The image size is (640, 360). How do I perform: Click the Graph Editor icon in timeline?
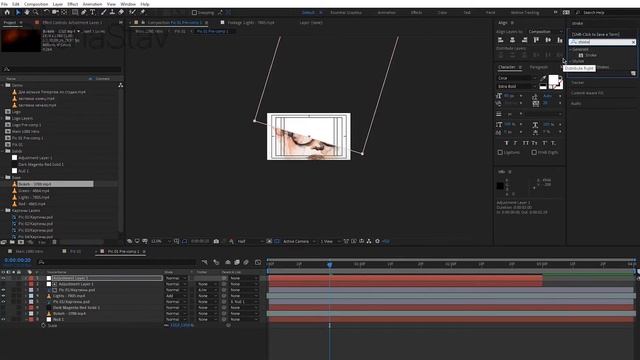258,262
